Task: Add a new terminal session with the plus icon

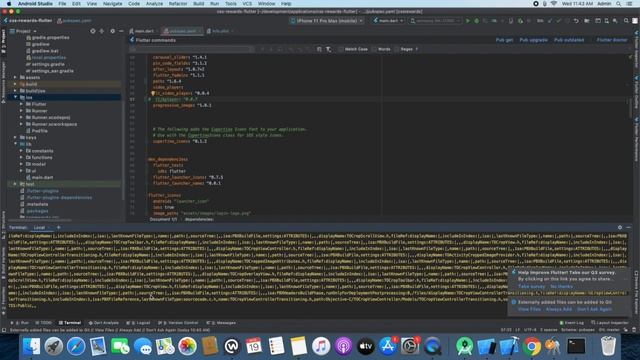Action: pos(58,227)
